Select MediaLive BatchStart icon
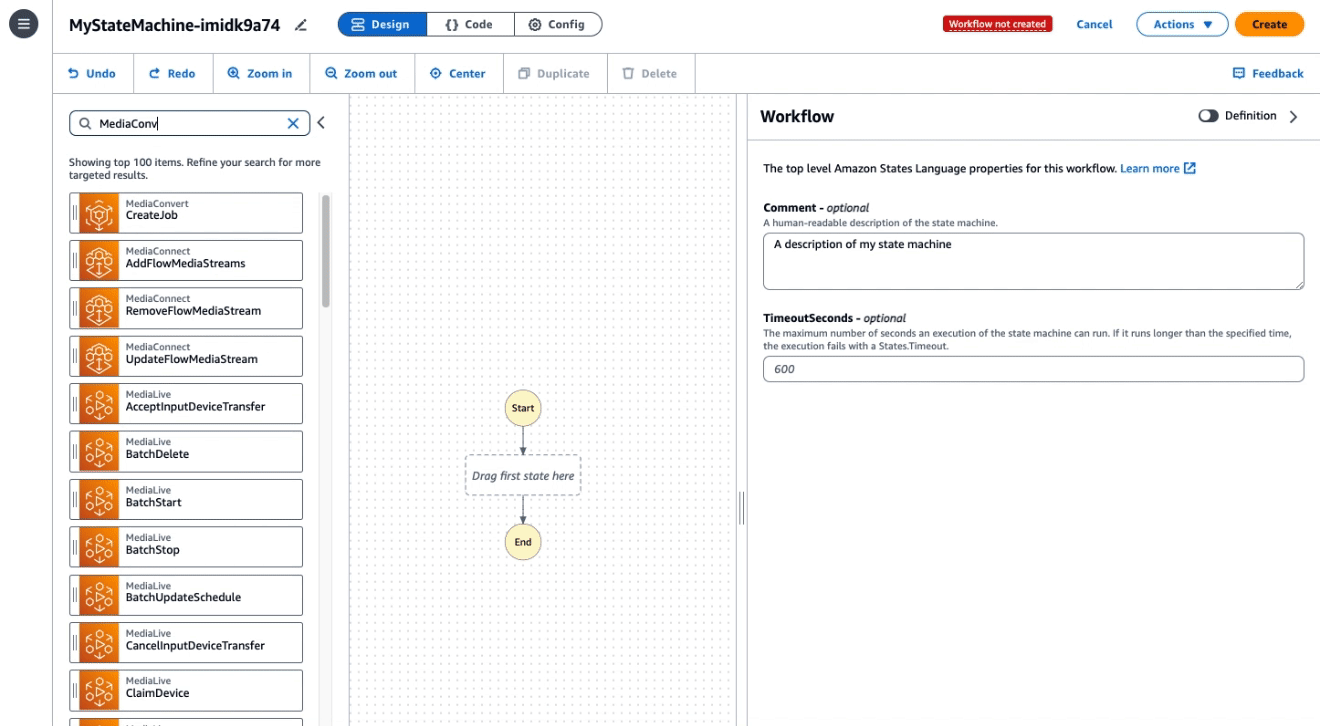Screen dimensions: 1320x726 (x=99, y=499)
